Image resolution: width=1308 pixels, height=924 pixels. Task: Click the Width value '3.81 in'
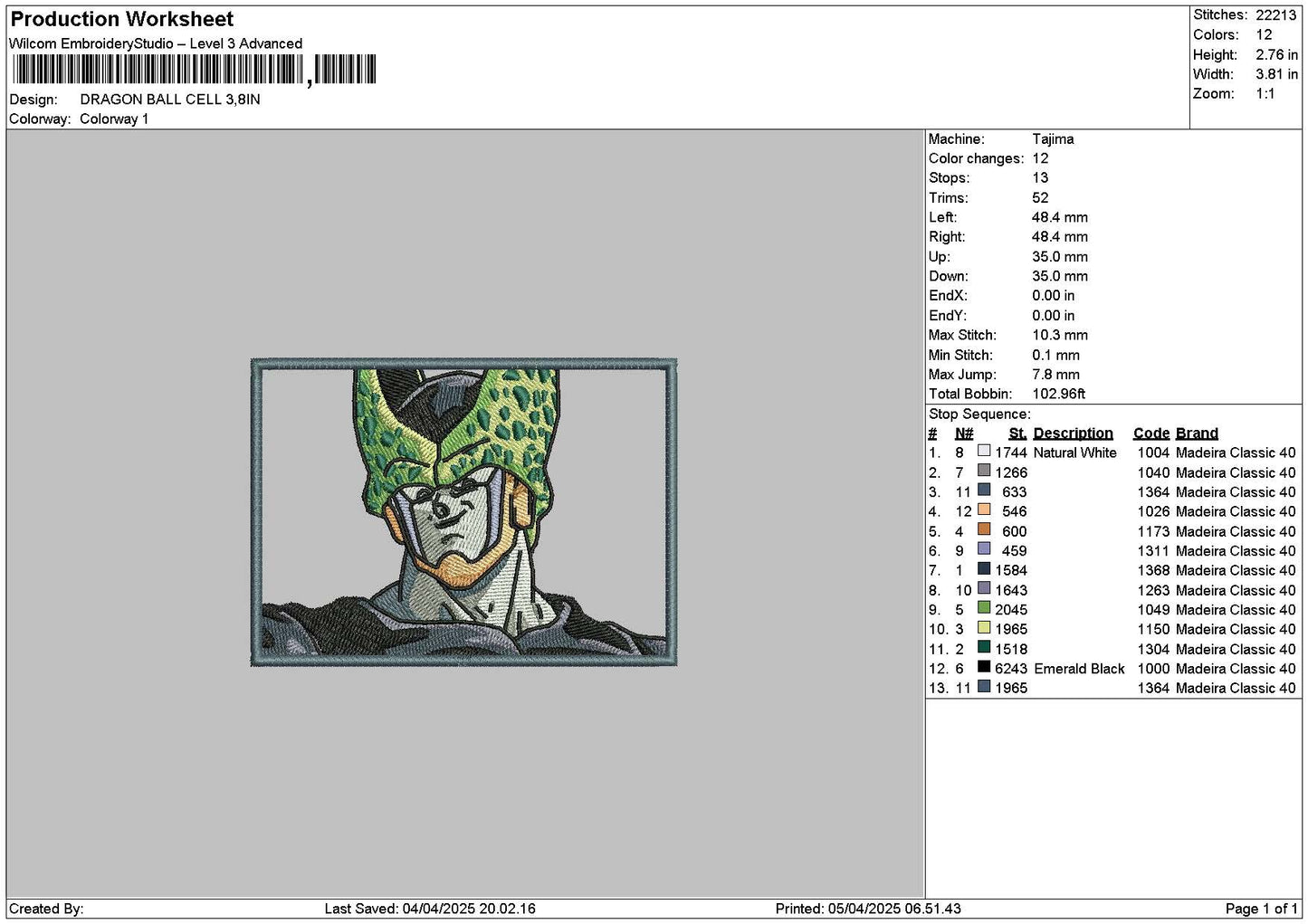click(1276, 74)
